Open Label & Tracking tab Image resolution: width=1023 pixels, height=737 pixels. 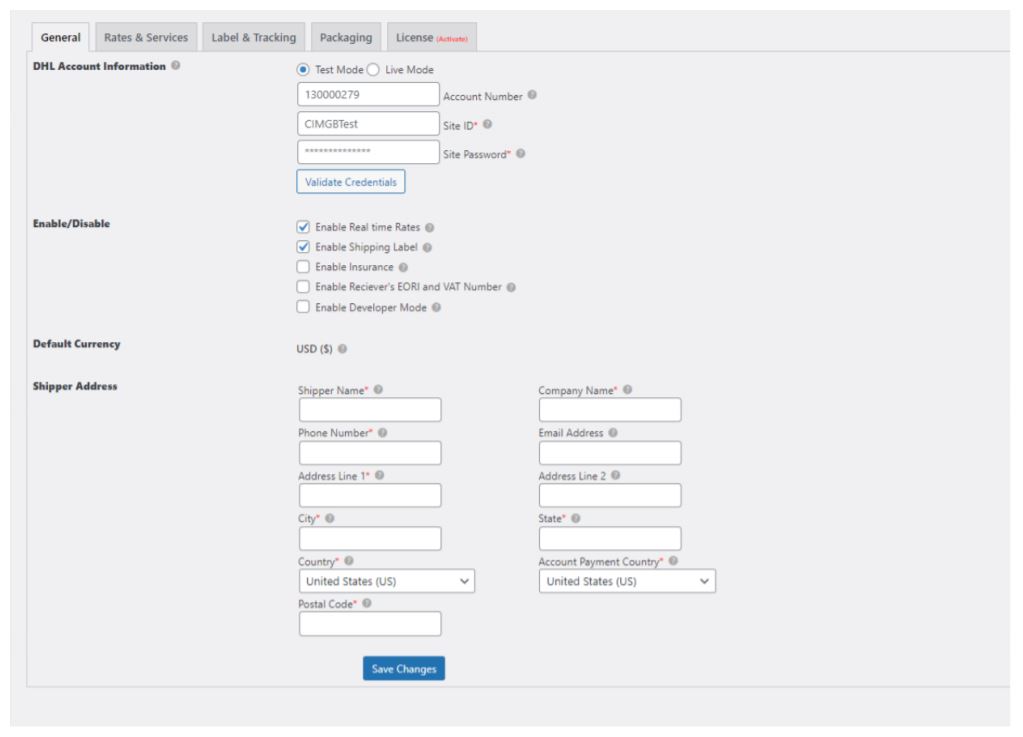(254, 37)
